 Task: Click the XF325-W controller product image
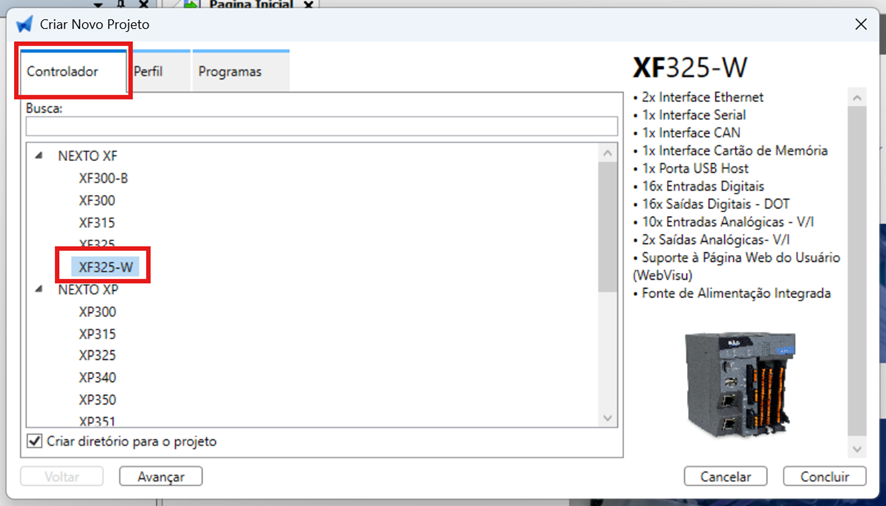740,385
